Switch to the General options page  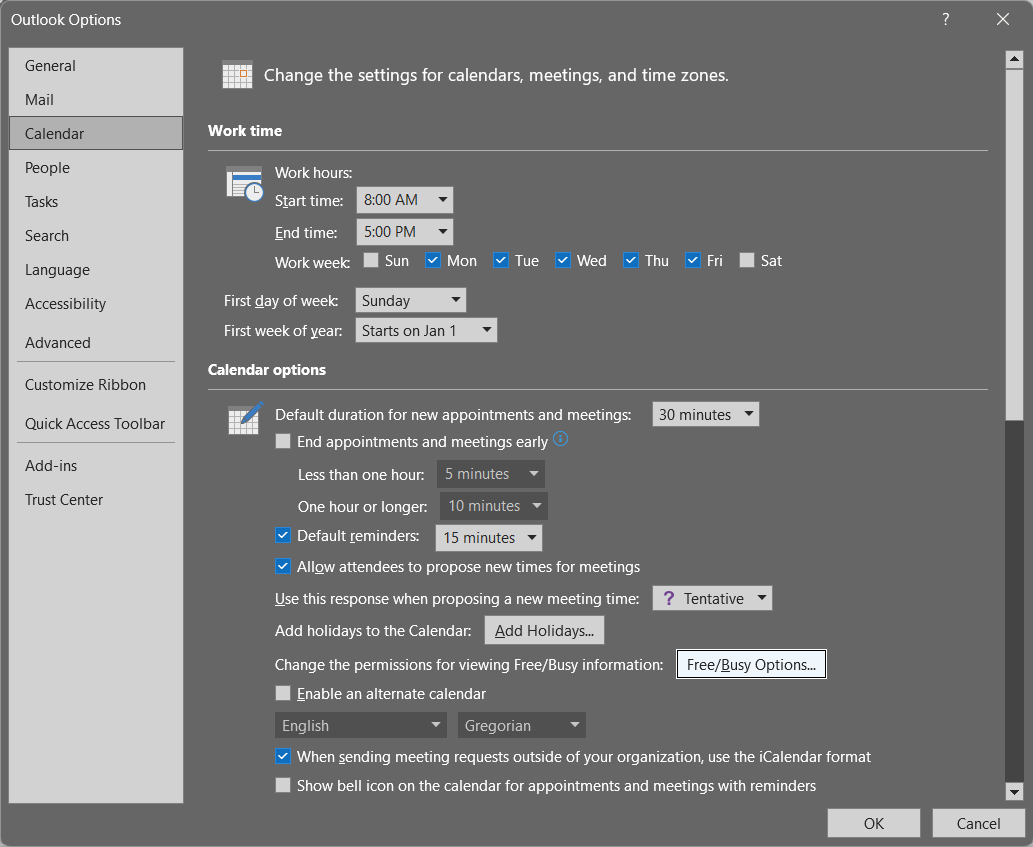click(x=96, y=66)
